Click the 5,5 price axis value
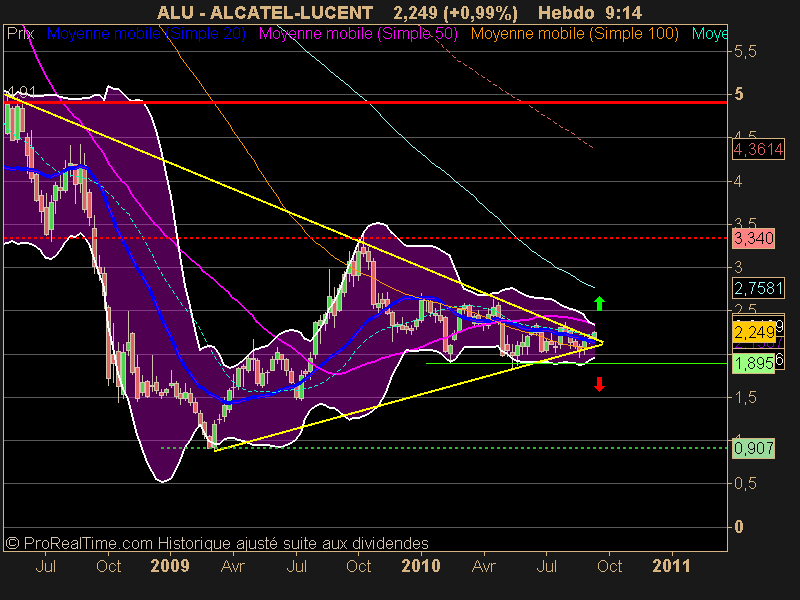 745,52
